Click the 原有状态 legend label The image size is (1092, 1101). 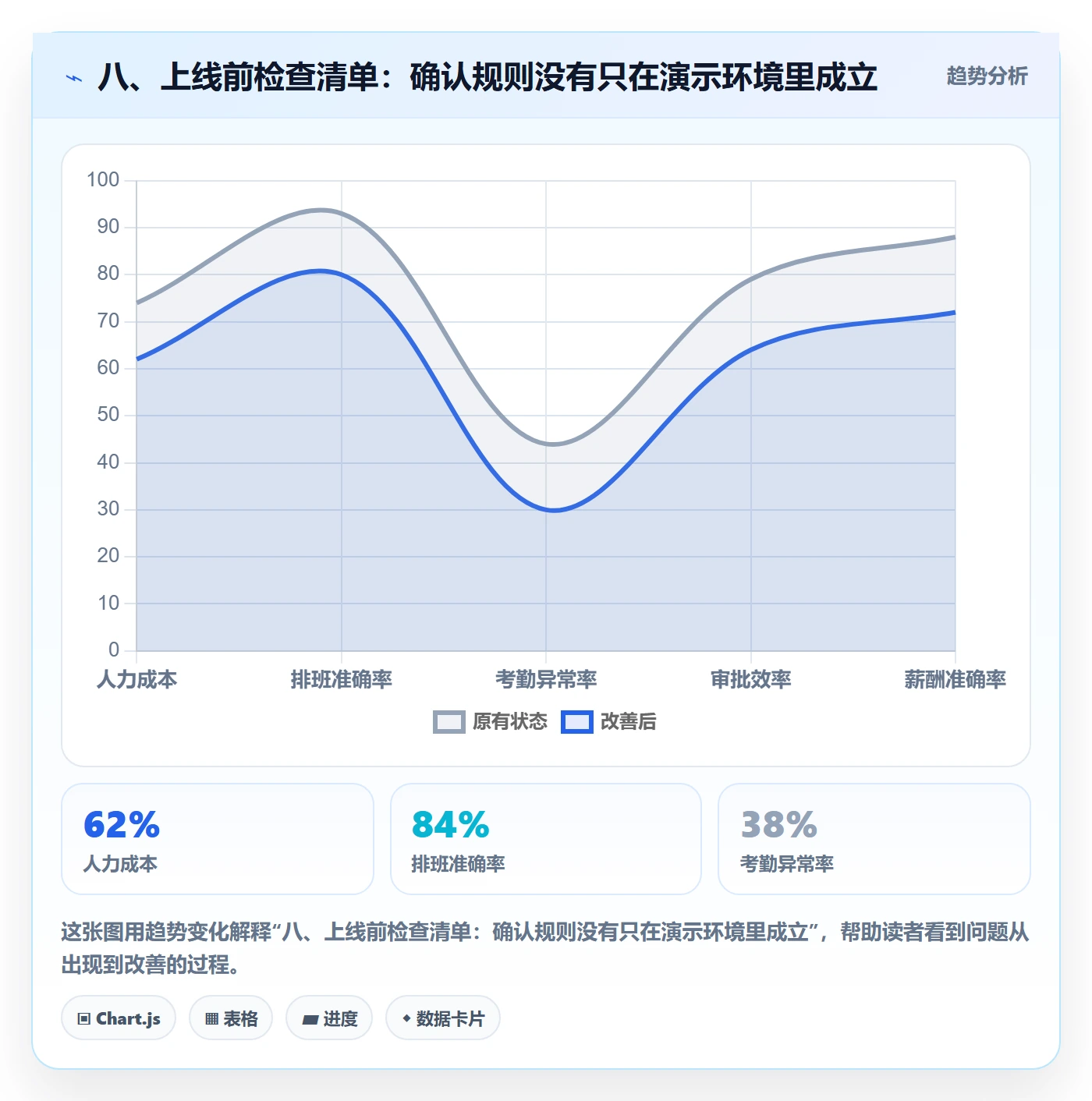[510, 722]
